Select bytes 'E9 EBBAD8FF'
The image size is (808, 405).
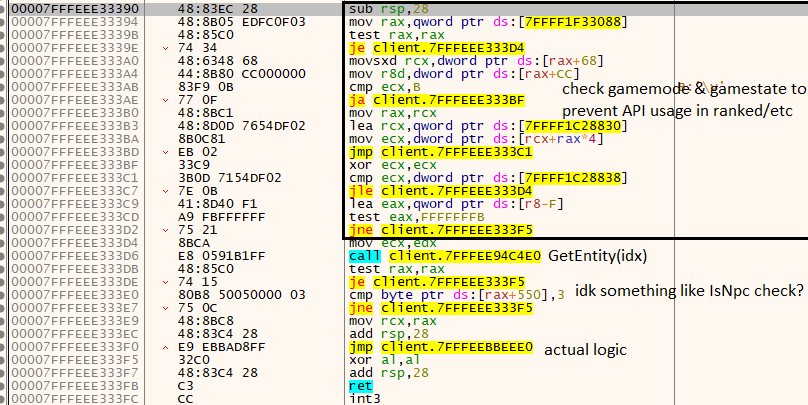[222, 347]
